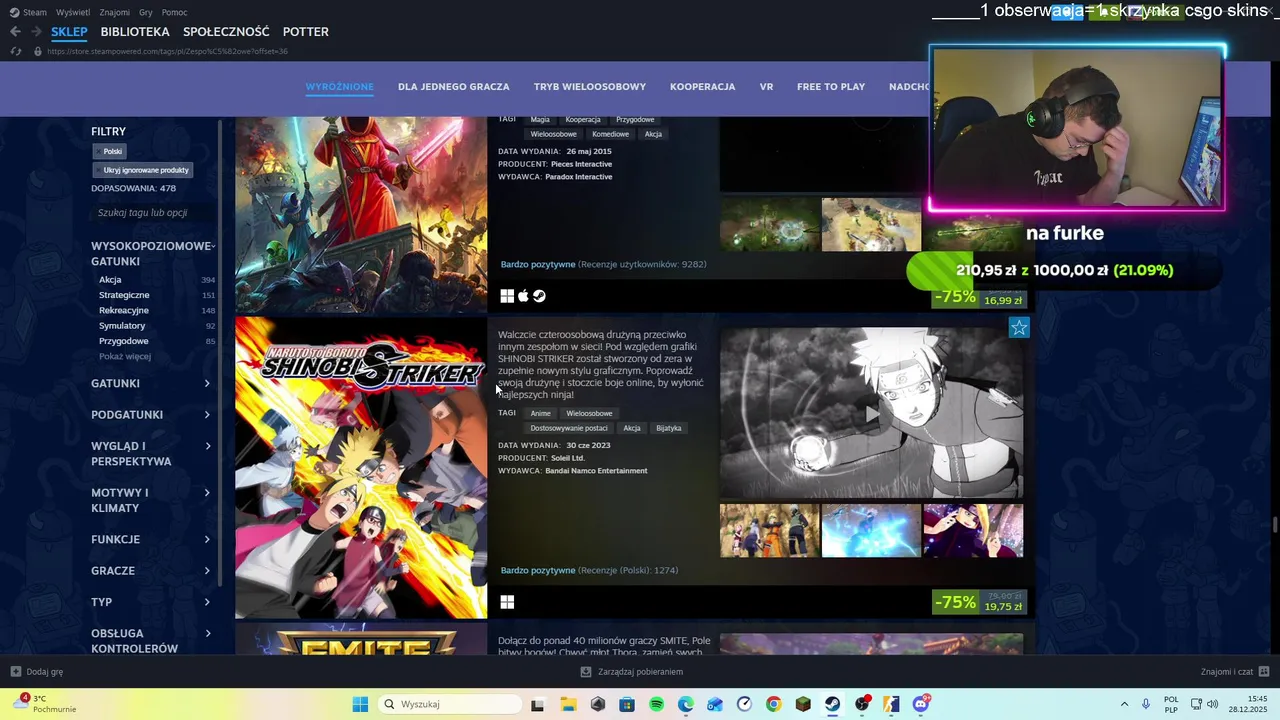Play the Shinobi Striker trailer video

[872, 413]
